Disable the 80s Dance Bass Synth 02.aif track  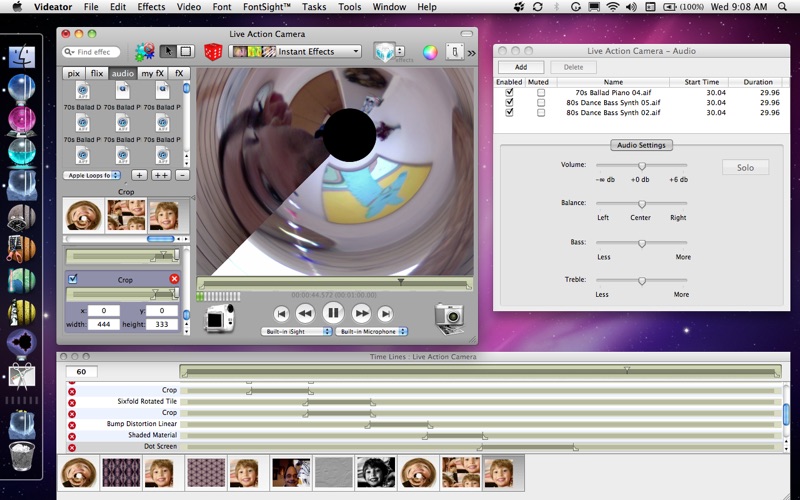point(509,113)
